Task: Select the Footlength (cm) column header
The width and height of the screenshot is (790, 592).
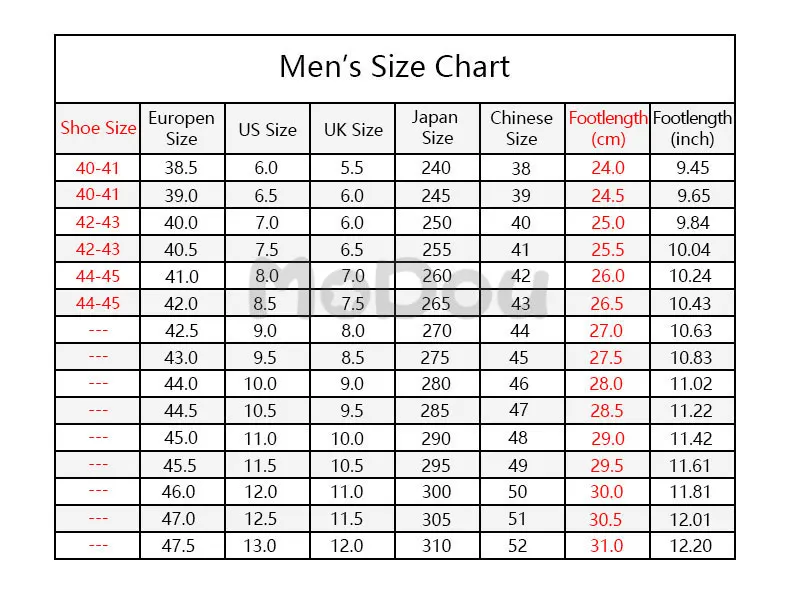Action: [x=608, y=128]
